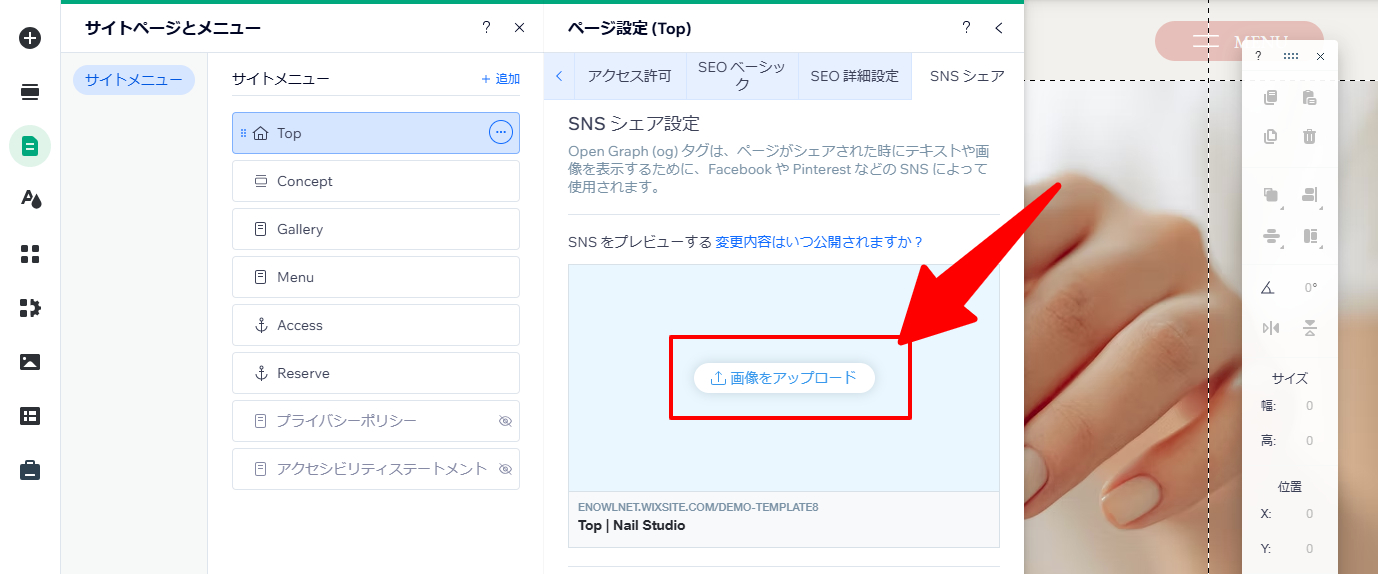The width and height of the screenshot is (1378, 574).
Task: Open the Media image icon in sidebar
Action: (x=30, y=362)
